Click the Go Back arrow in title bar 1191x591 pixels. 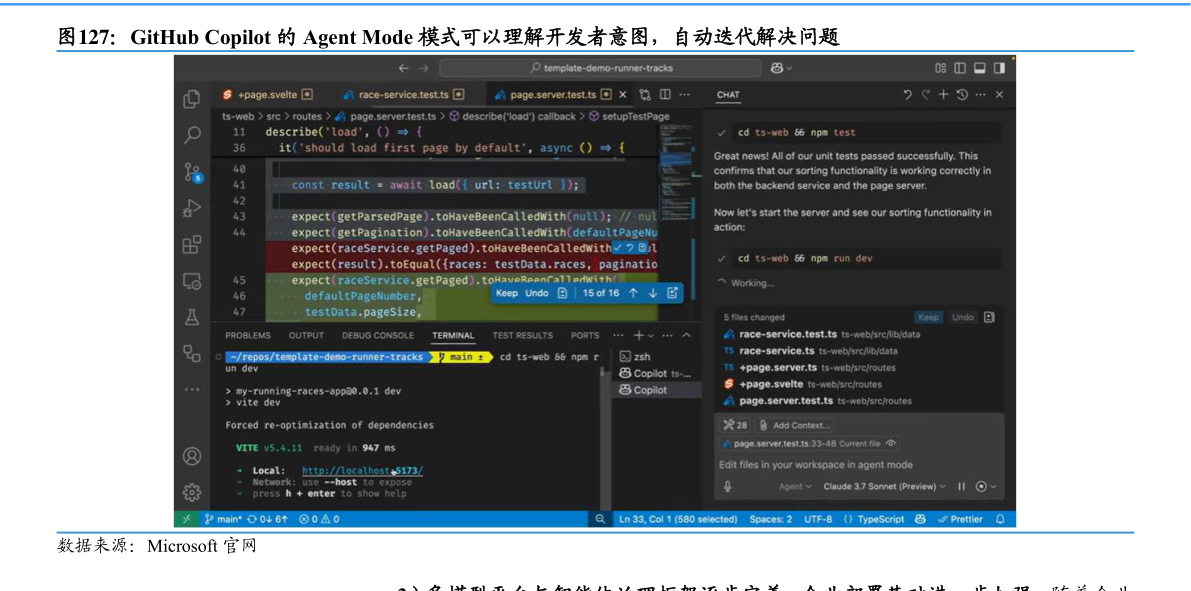click(404, 68)
